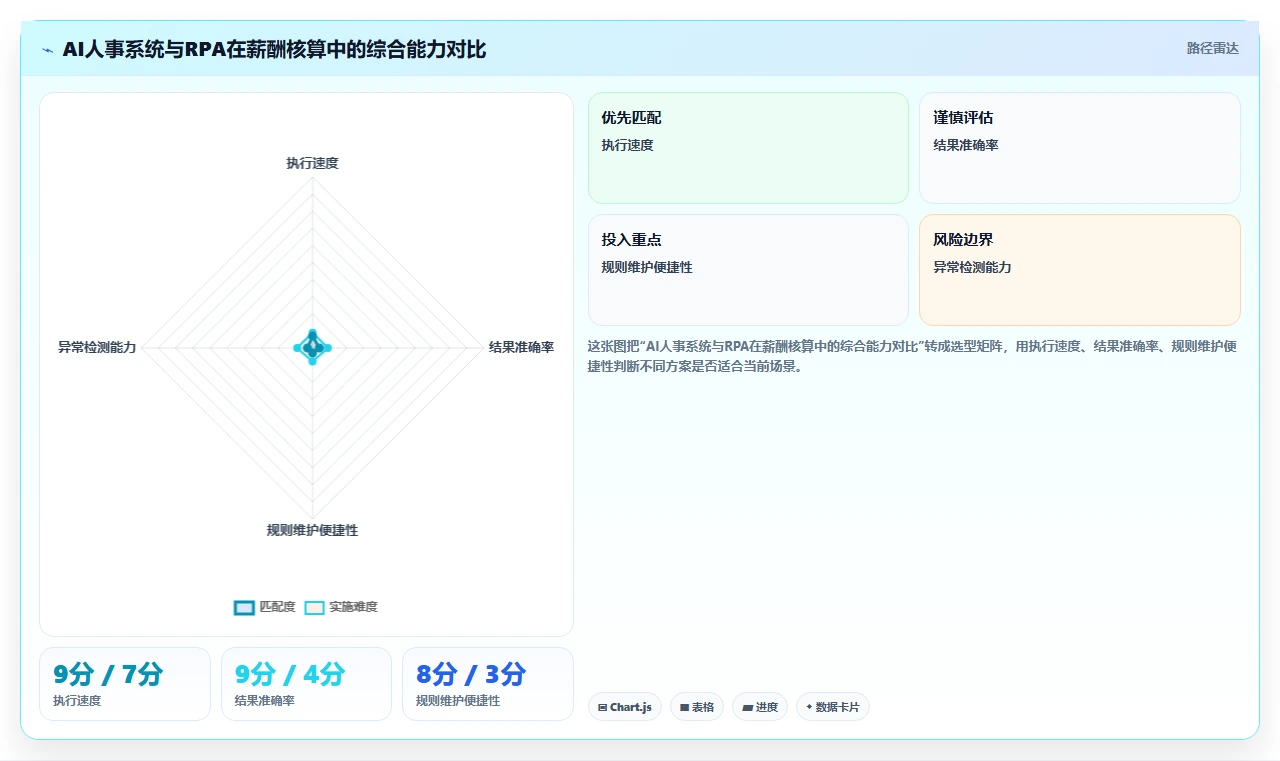
Task: Click the Chart.js chip
Action: click(x=625, y=707)
